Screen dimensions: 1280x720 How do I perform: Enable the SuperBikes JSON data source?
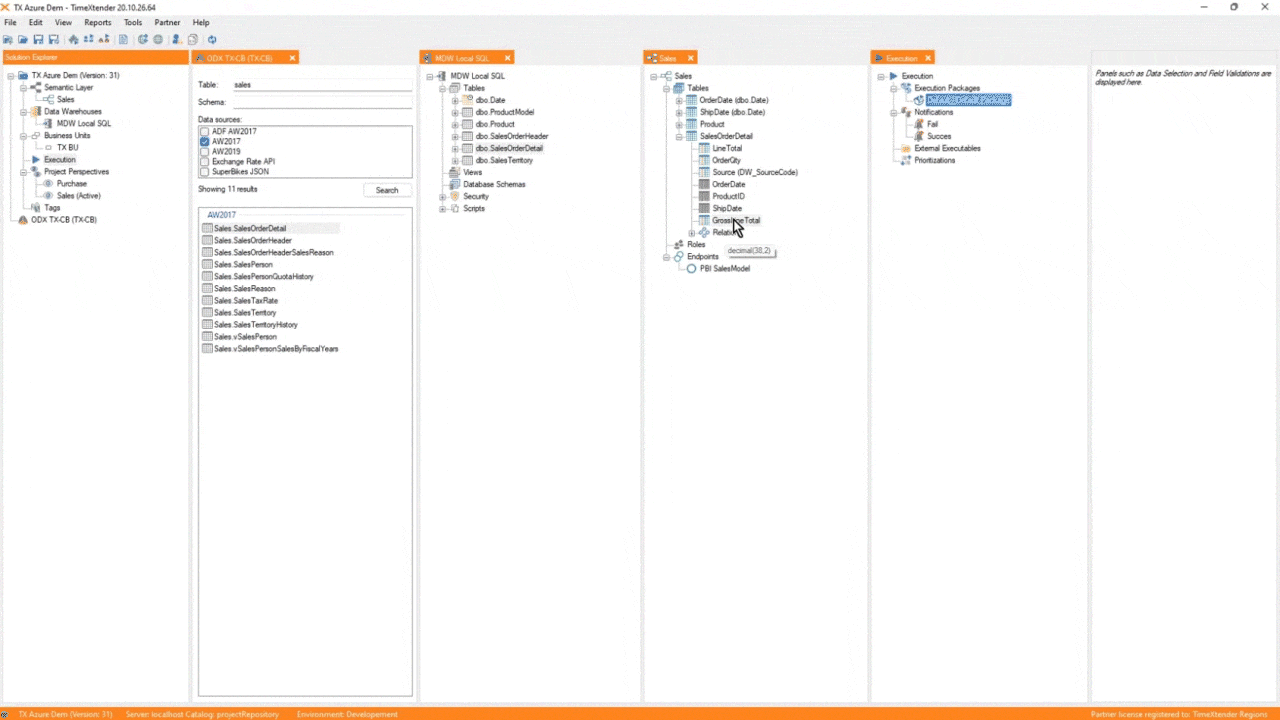point(205,171)
